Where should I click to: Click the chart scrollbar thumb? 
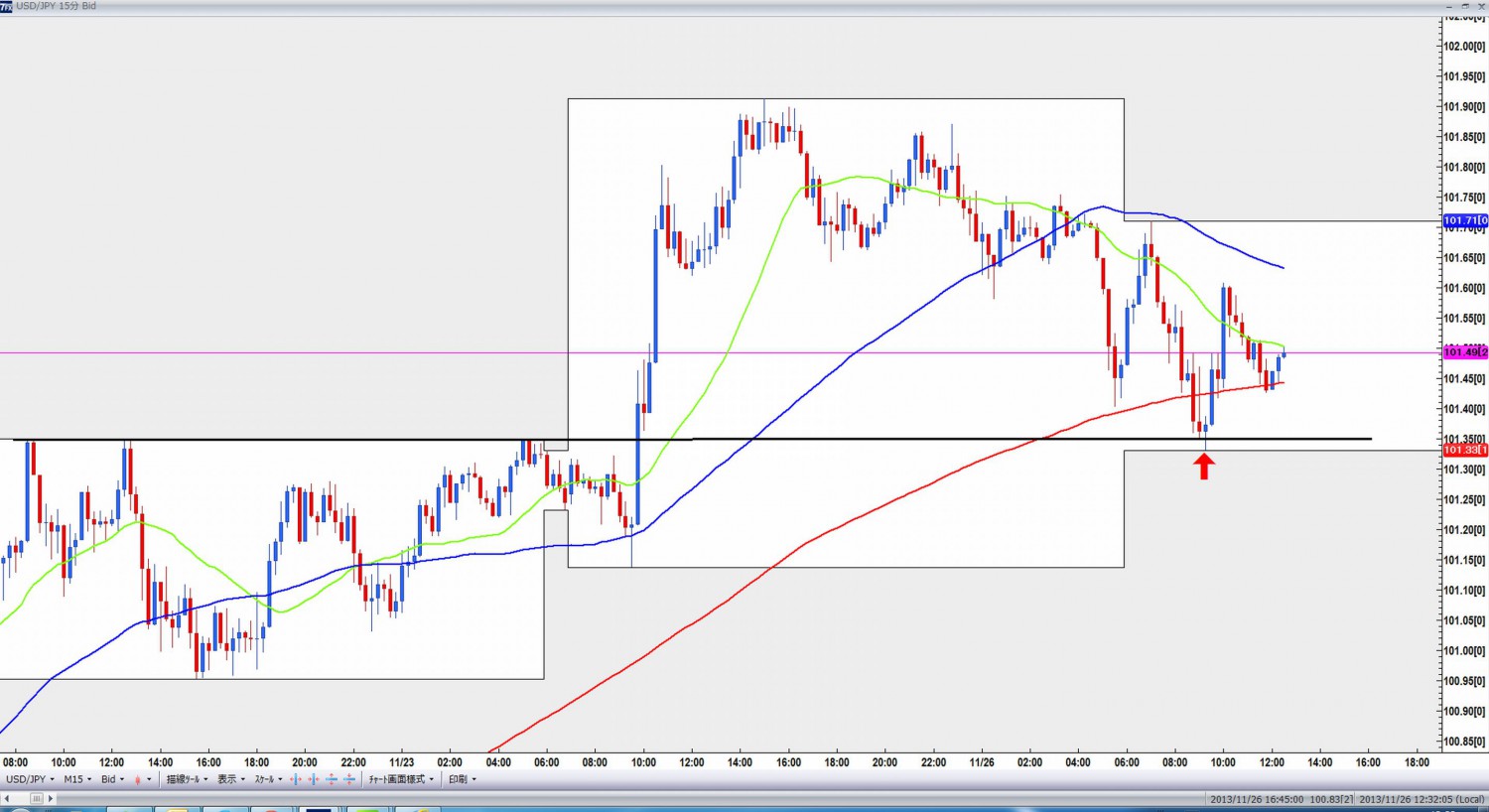[36, 798]
